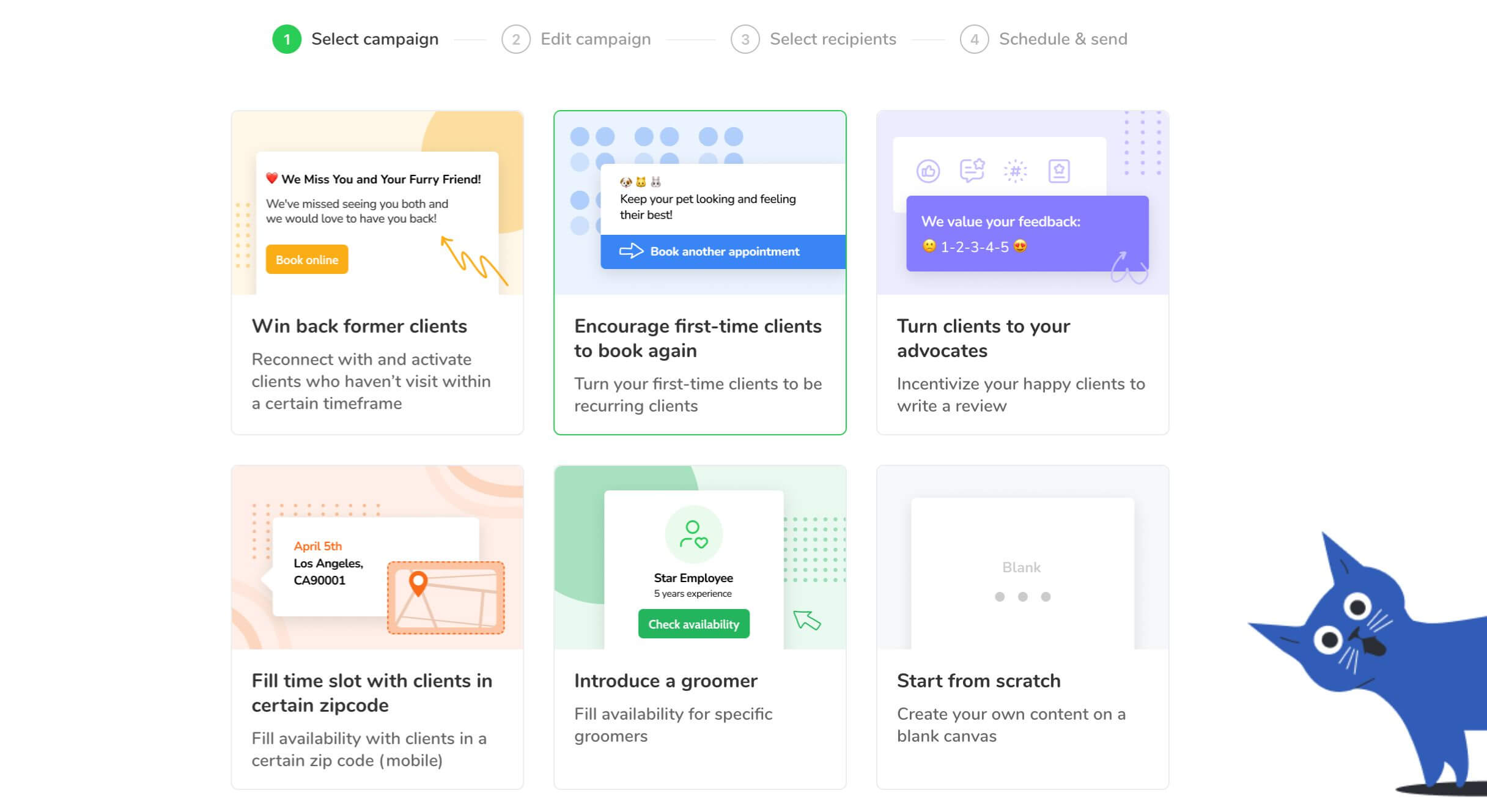Click step 4 Schedule and send circle
Screen dimensions: 1487x812
pos(975,39)
